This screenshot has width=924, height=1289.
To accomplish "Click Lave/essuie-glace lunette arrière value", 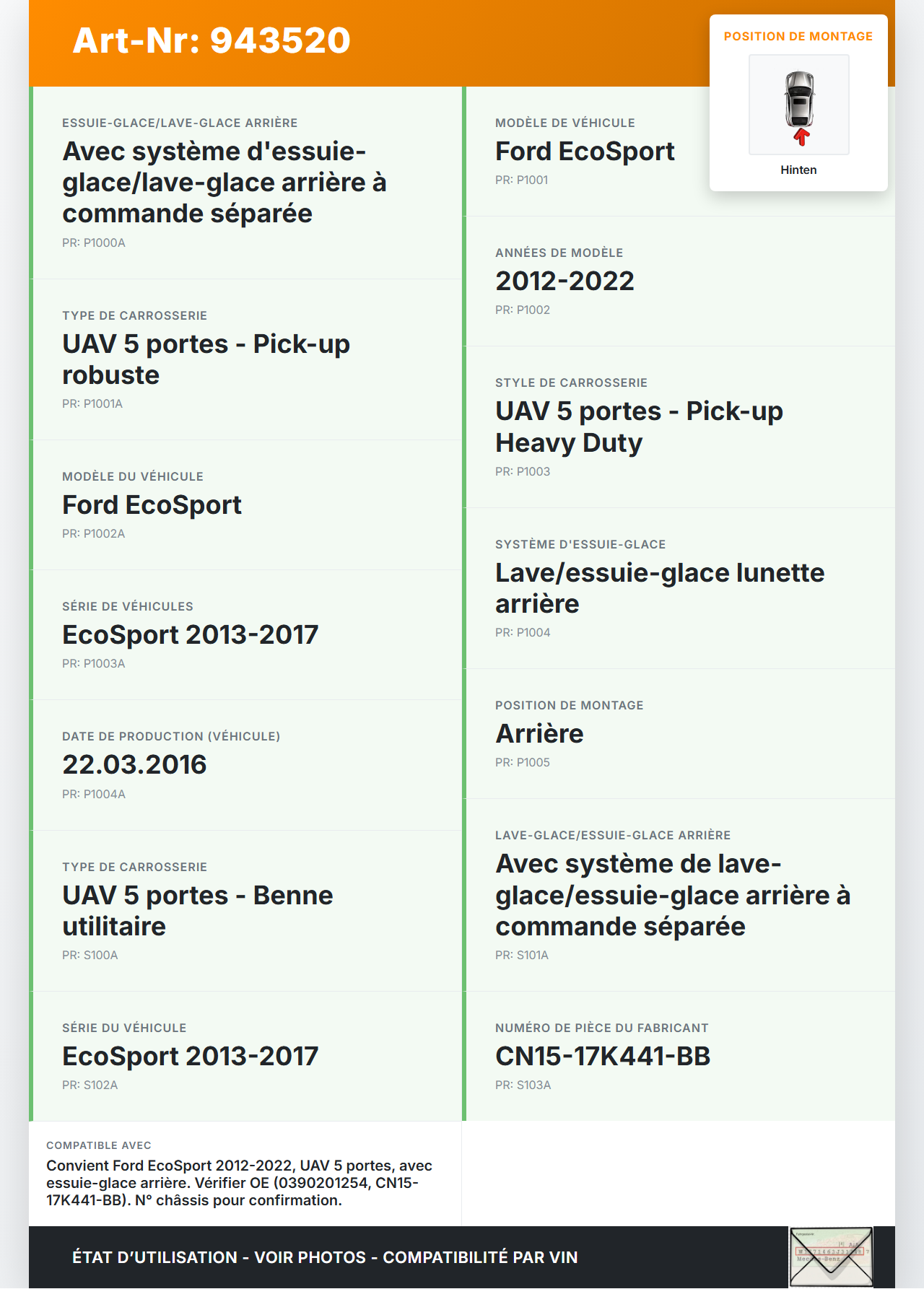I will point(659,587).
